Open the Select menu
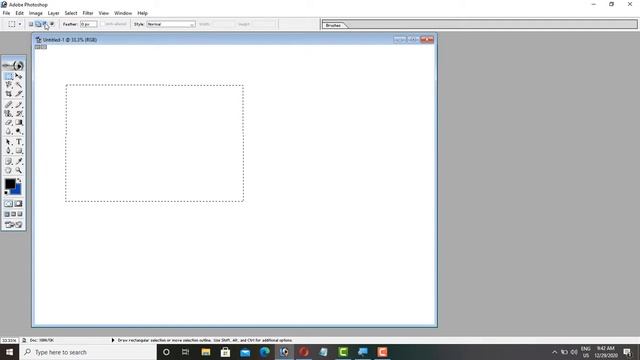This screenshot has height=360, width=640. point(71,13)
